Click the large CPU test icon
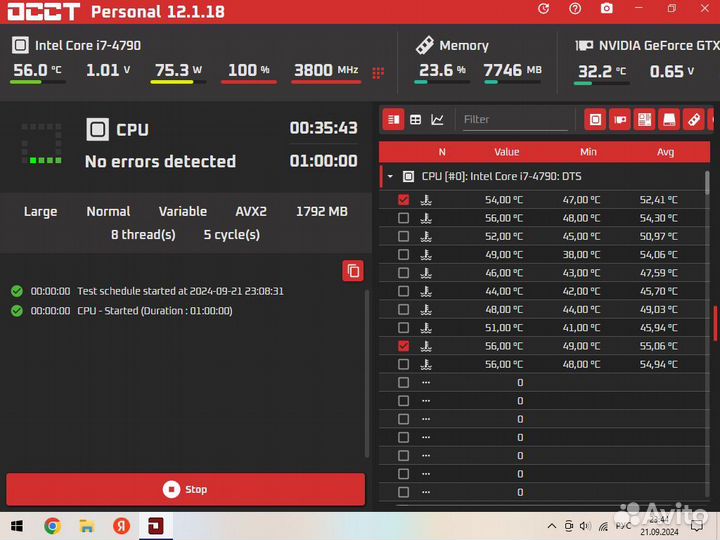Image resolution: width=720 pixels, height=540 pixels. pos(97,129)
